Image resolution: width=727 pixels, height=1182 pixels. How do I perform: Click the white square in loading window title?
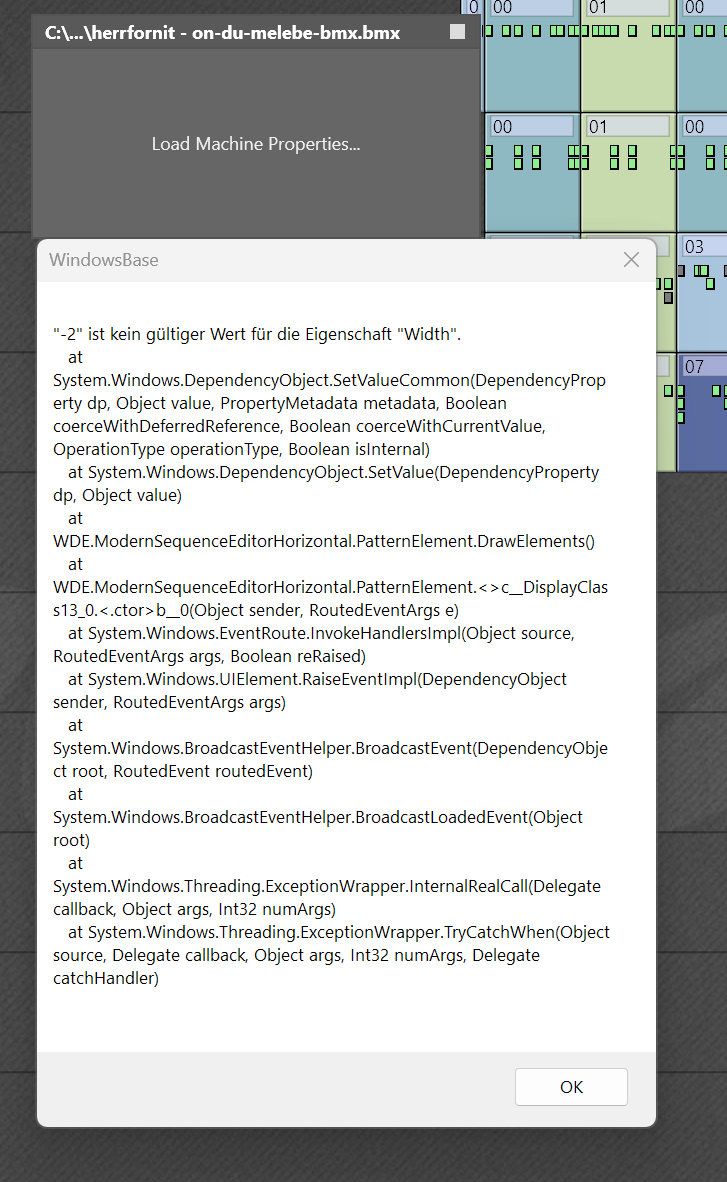(x=457, y=32)
